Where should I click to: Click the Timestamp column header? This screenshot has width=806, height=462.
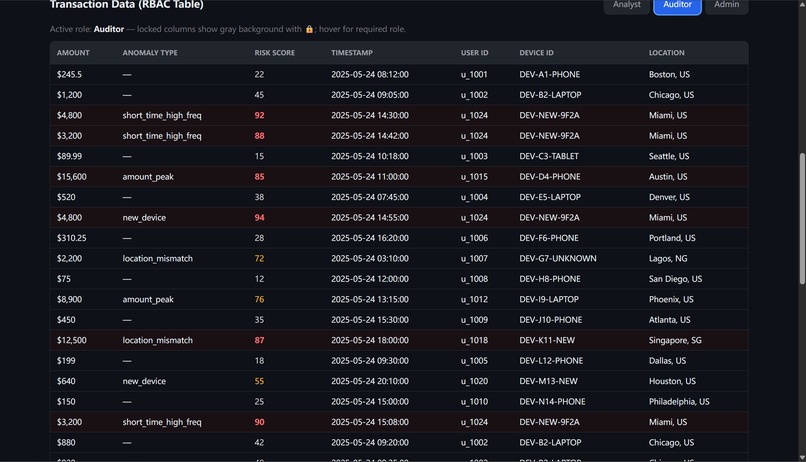pyautogui.click(x=352, y=53)
